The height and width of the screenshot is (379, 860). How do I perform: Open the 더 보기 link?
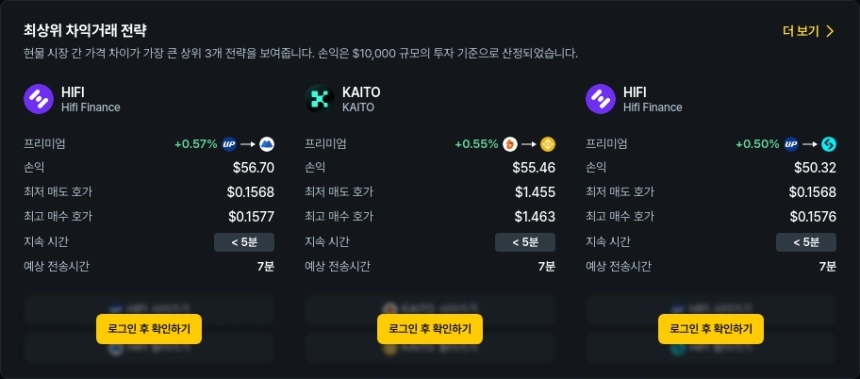(808, 31)
